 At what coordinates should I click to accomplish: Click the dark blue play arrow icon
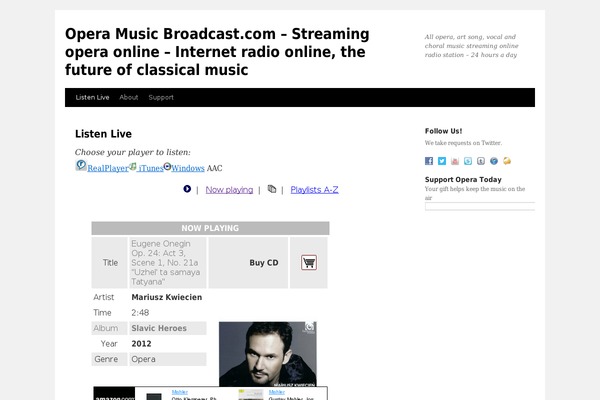click(x=187, y=189)
